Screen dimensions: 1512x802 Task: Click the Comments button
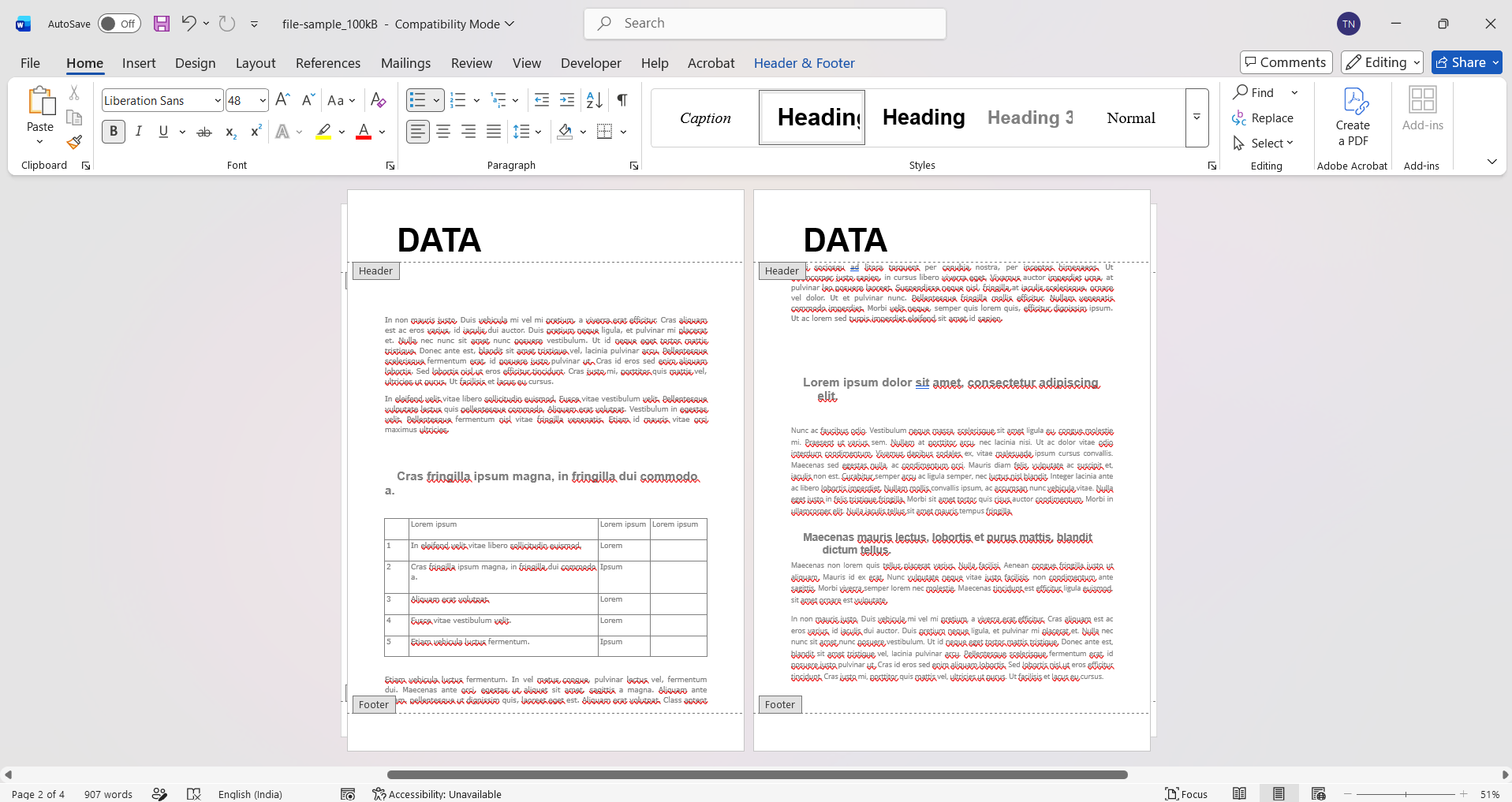coord(1286,62)
